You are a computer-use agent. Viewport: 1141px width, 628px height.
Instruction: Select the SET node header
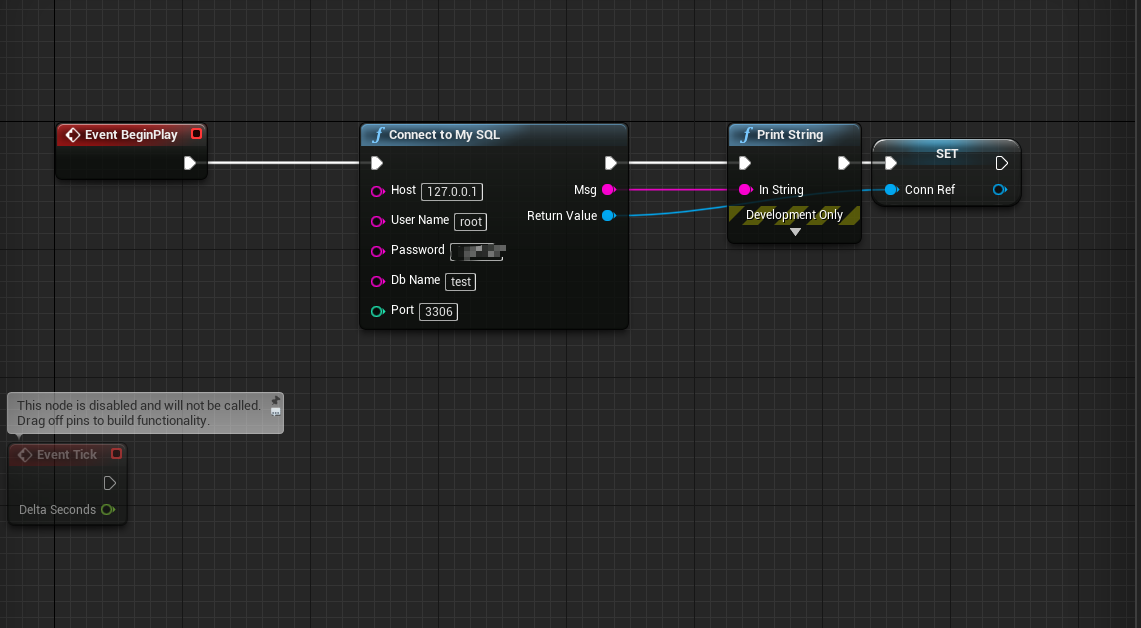[945, 154]
